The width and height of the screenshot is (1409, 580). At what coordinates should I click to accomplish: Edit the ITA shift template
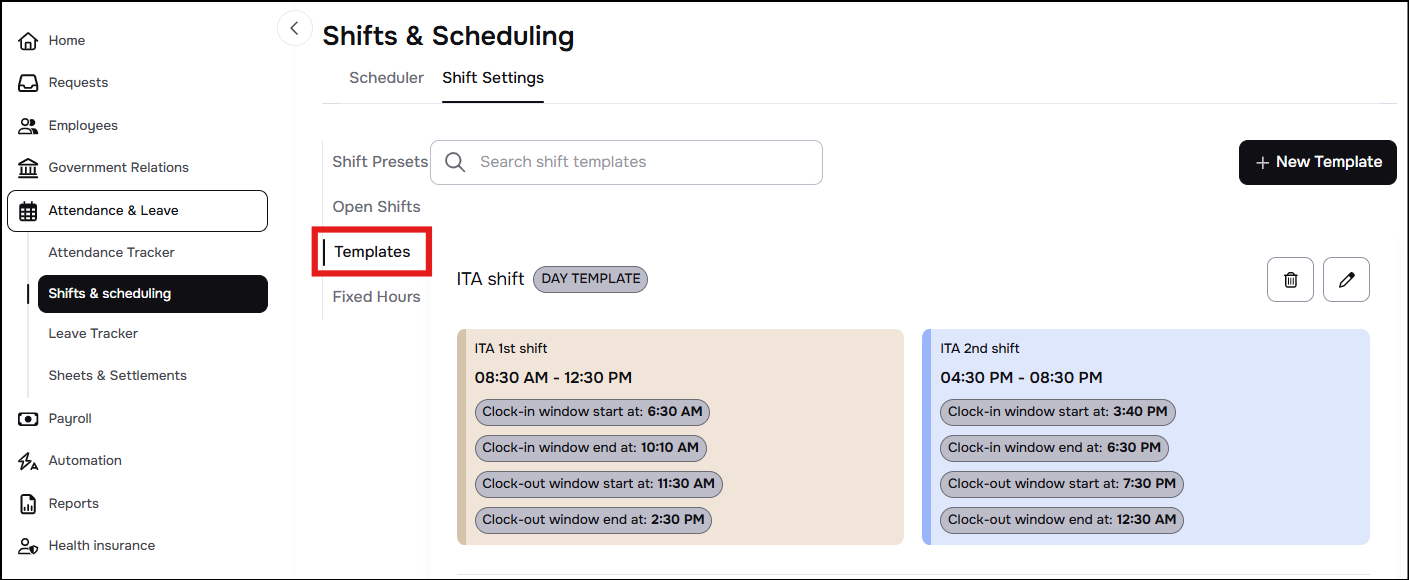pyautogui.click(x=1346, y=280)
